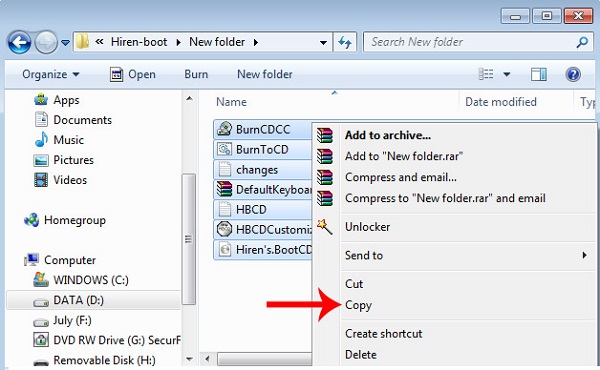Click the search magnifier icon
The image size is (600, 370).
(582, 42)
